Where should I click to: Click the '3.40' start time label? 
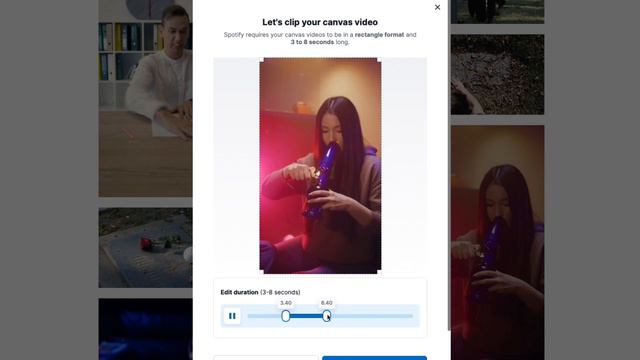click(286, 303)
